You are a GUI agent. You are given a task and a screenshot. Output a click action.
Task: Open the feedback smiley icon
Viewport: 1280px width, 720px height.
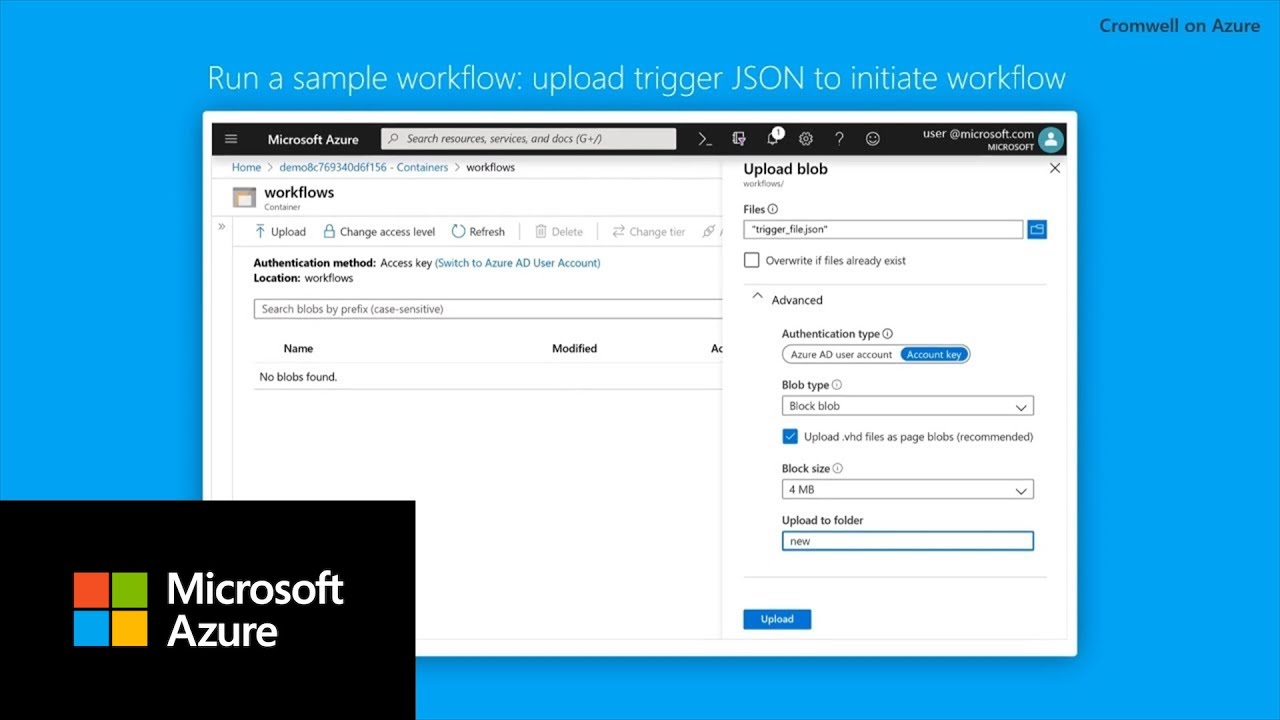click(x=873, y=139)
